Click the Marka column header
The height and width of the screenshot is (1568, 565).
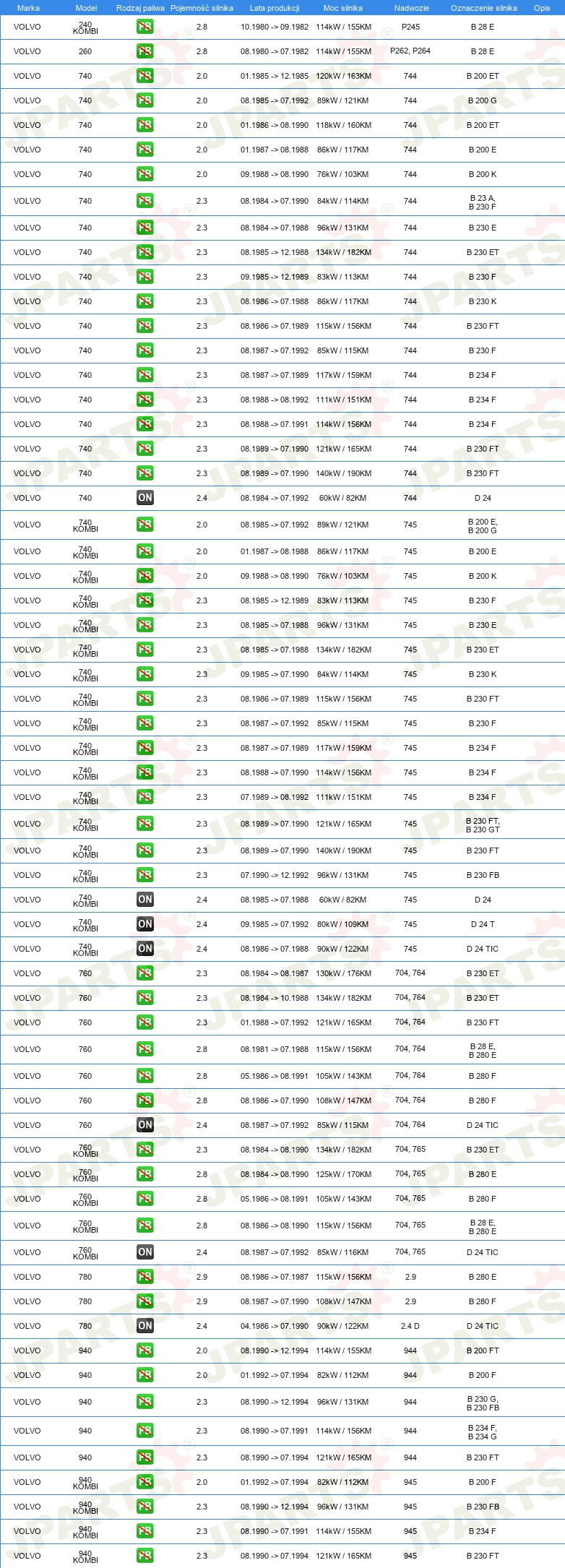point(28,8)
